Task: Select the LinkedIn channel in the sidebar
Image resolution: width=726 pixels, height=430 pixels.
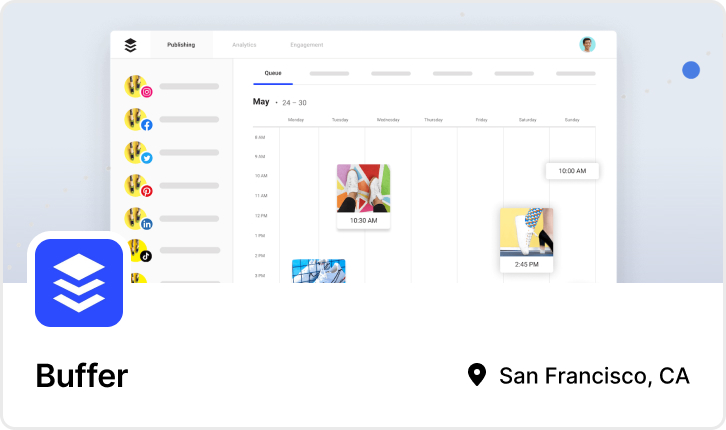Action: (171, 219)
